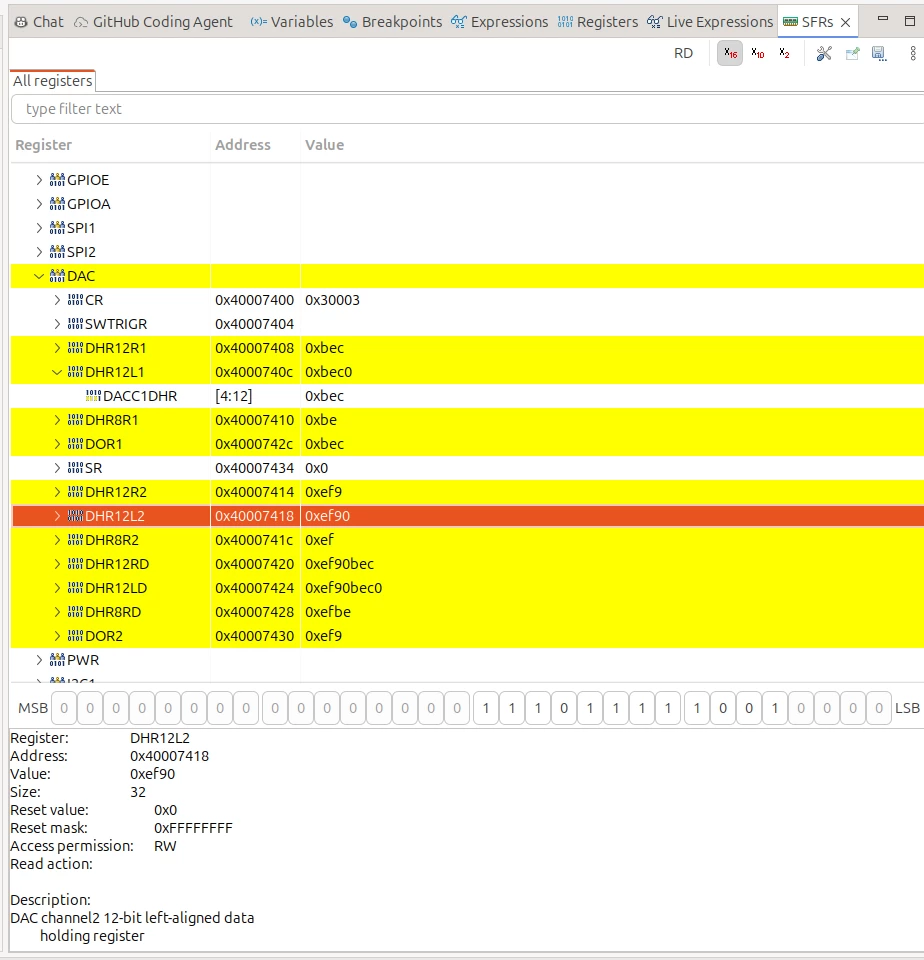Click the SR register icon
Image resolution: width=924 pixels, height=960 pixels.
tap(75, 468)
